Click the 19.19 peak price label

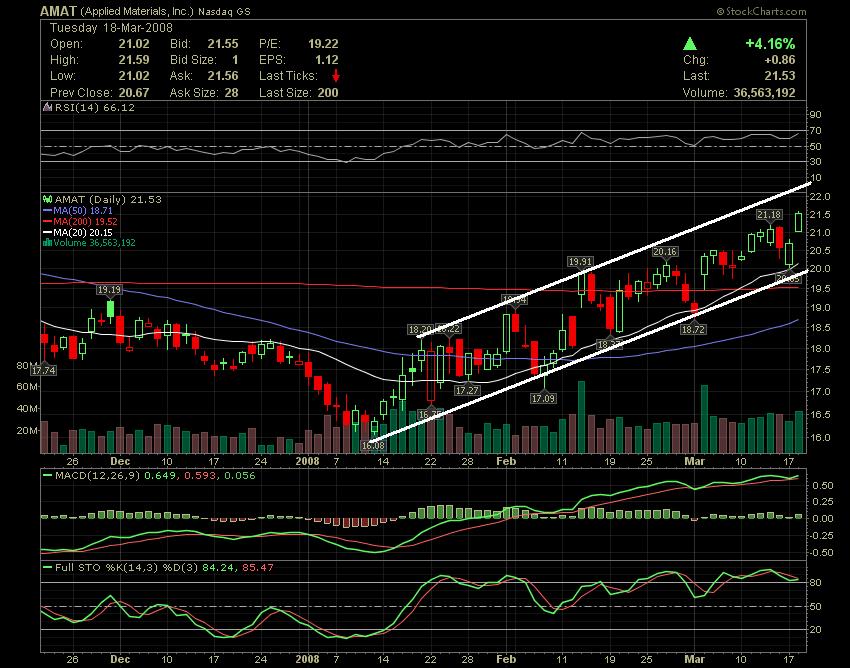pos(109,290)
